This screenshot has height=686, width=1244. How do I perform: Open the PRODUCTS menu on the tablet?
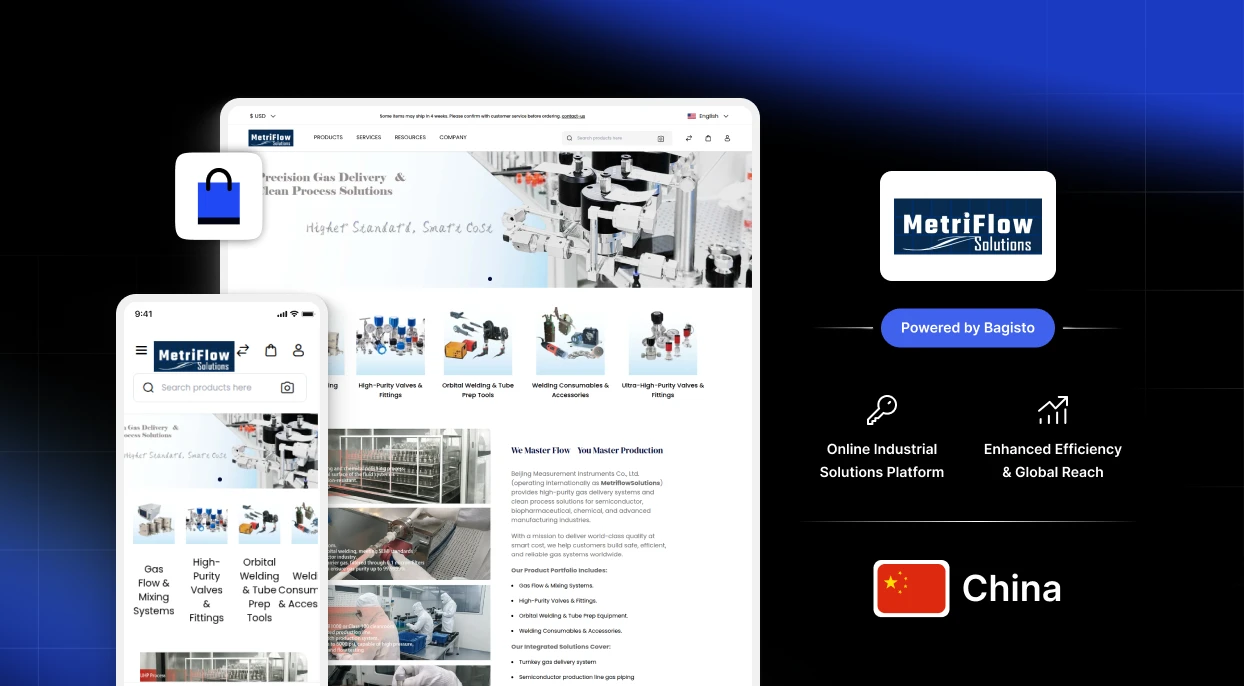click(328, 137)
